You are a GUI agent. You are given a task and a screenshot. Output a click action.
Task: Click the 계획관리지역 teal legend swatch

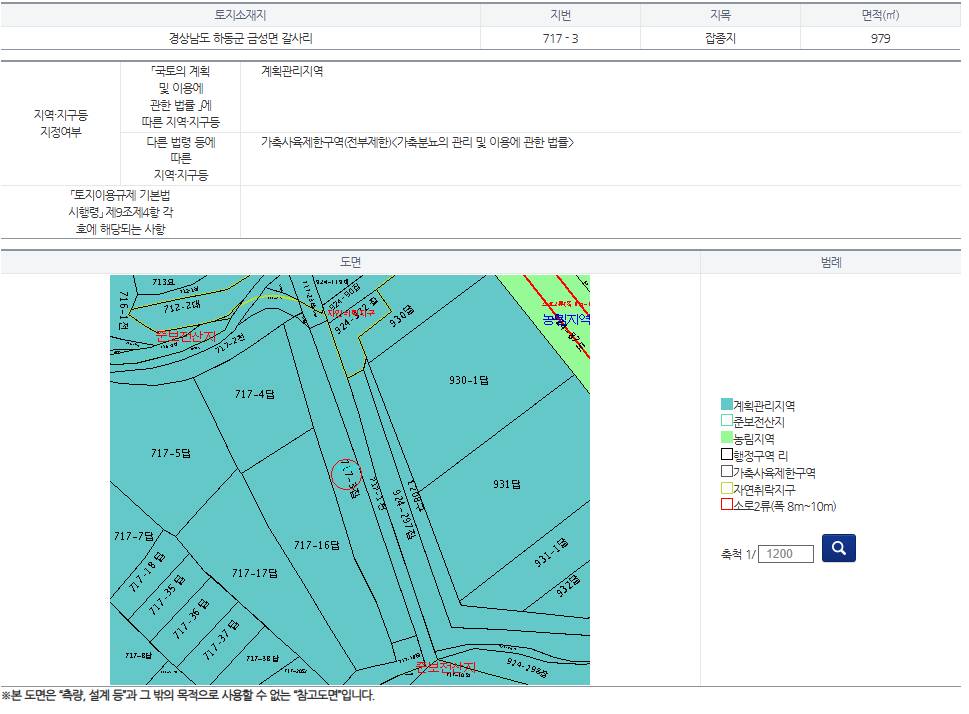coord(727,404)
